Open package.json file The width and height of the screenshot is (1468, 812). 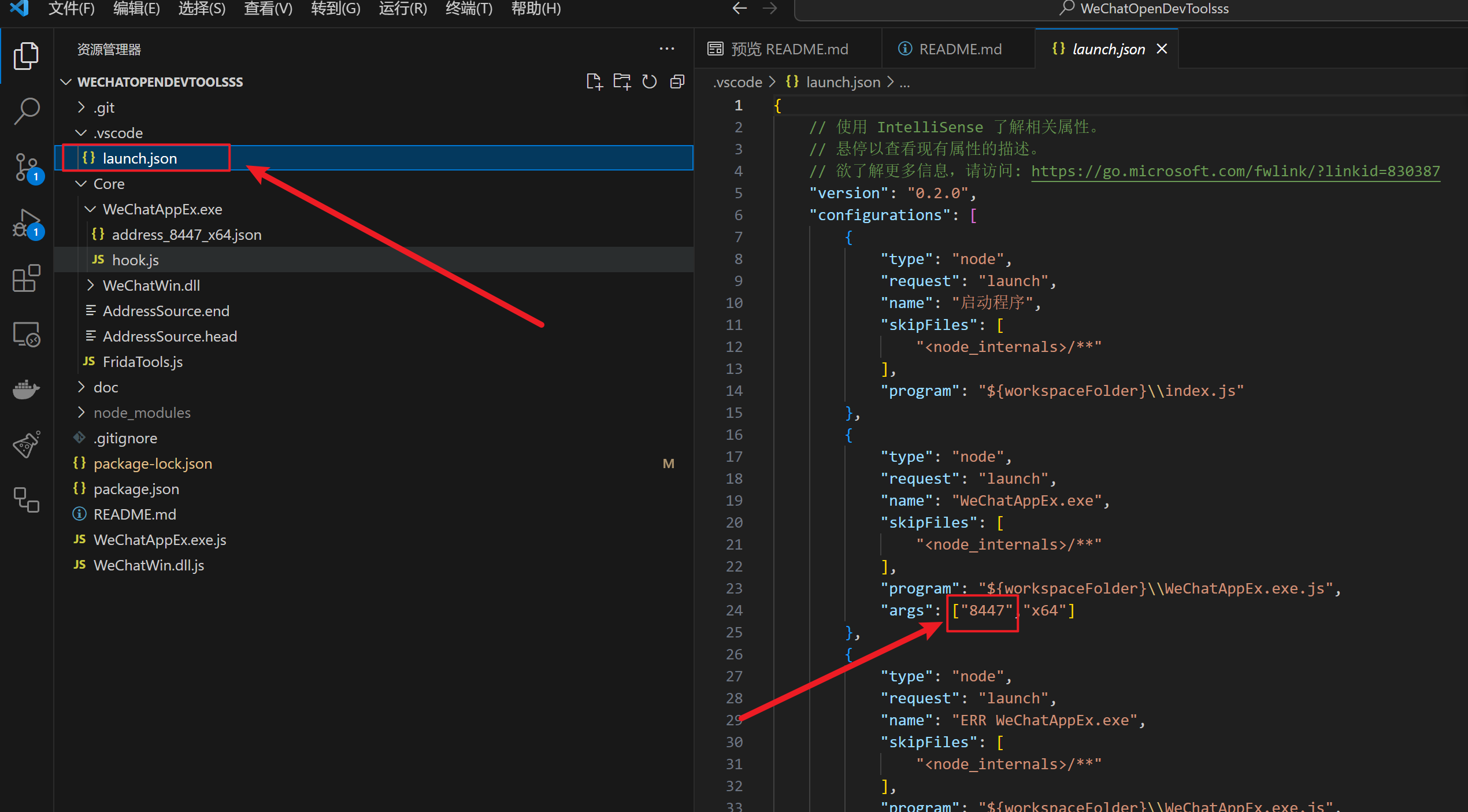click(x=375, y=489)
